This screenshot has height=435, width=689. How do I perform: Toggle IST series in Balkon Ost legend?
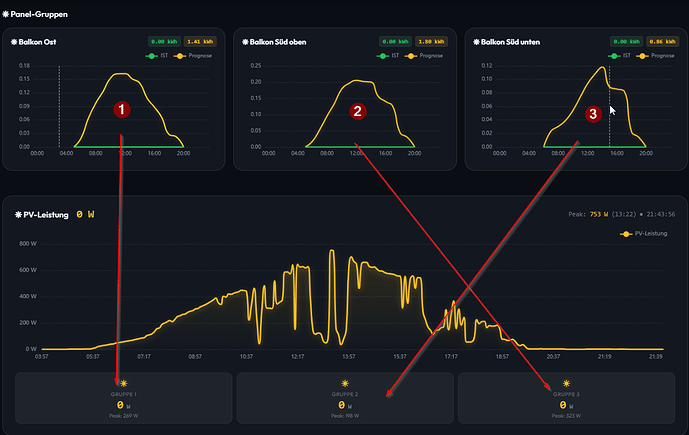pyautogui.click(x=157, y=56)
